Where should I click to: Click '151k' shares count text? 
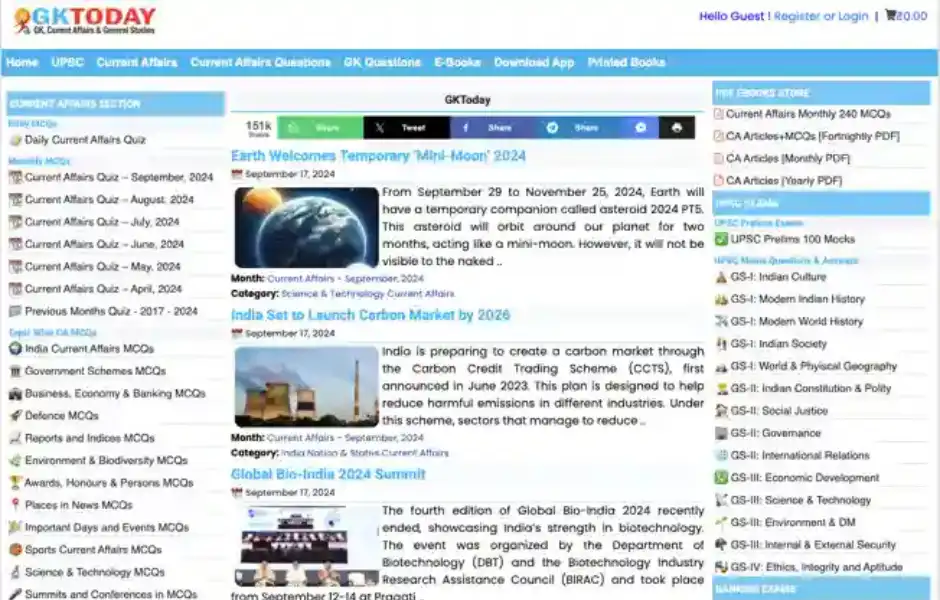(x=258, y=125)
